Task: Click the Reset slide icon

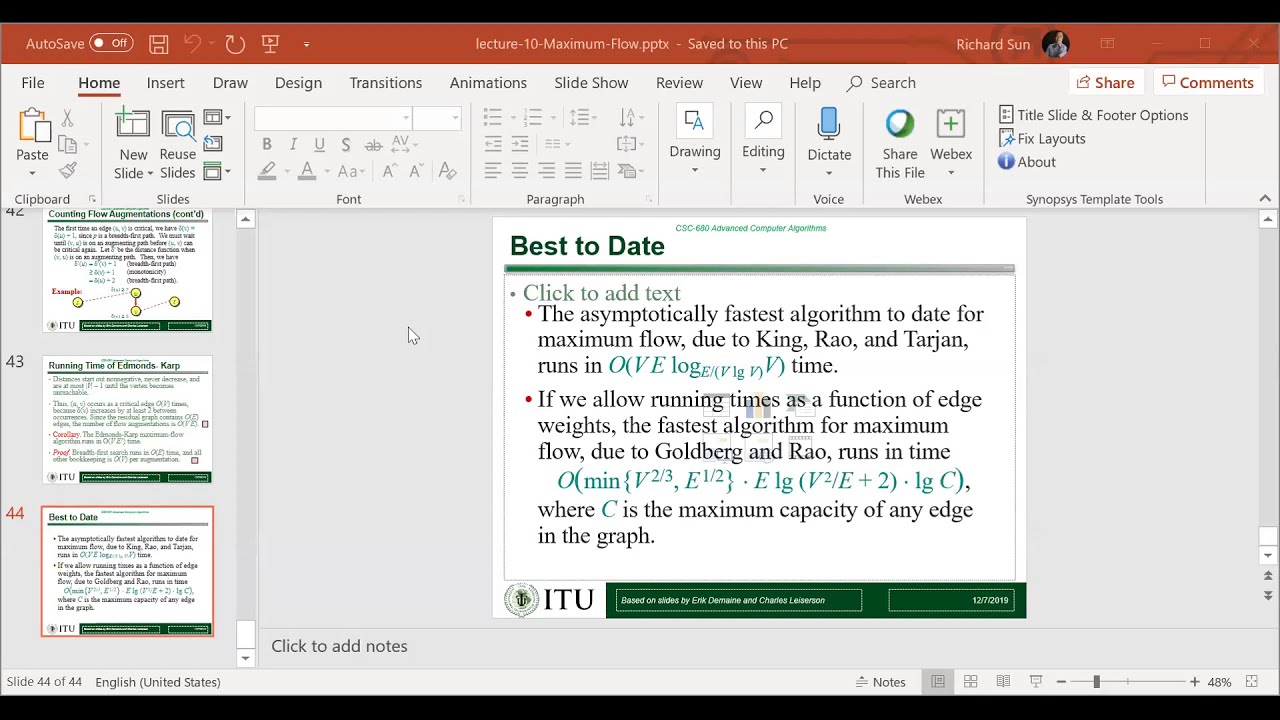Action: [x=213, y=145]
